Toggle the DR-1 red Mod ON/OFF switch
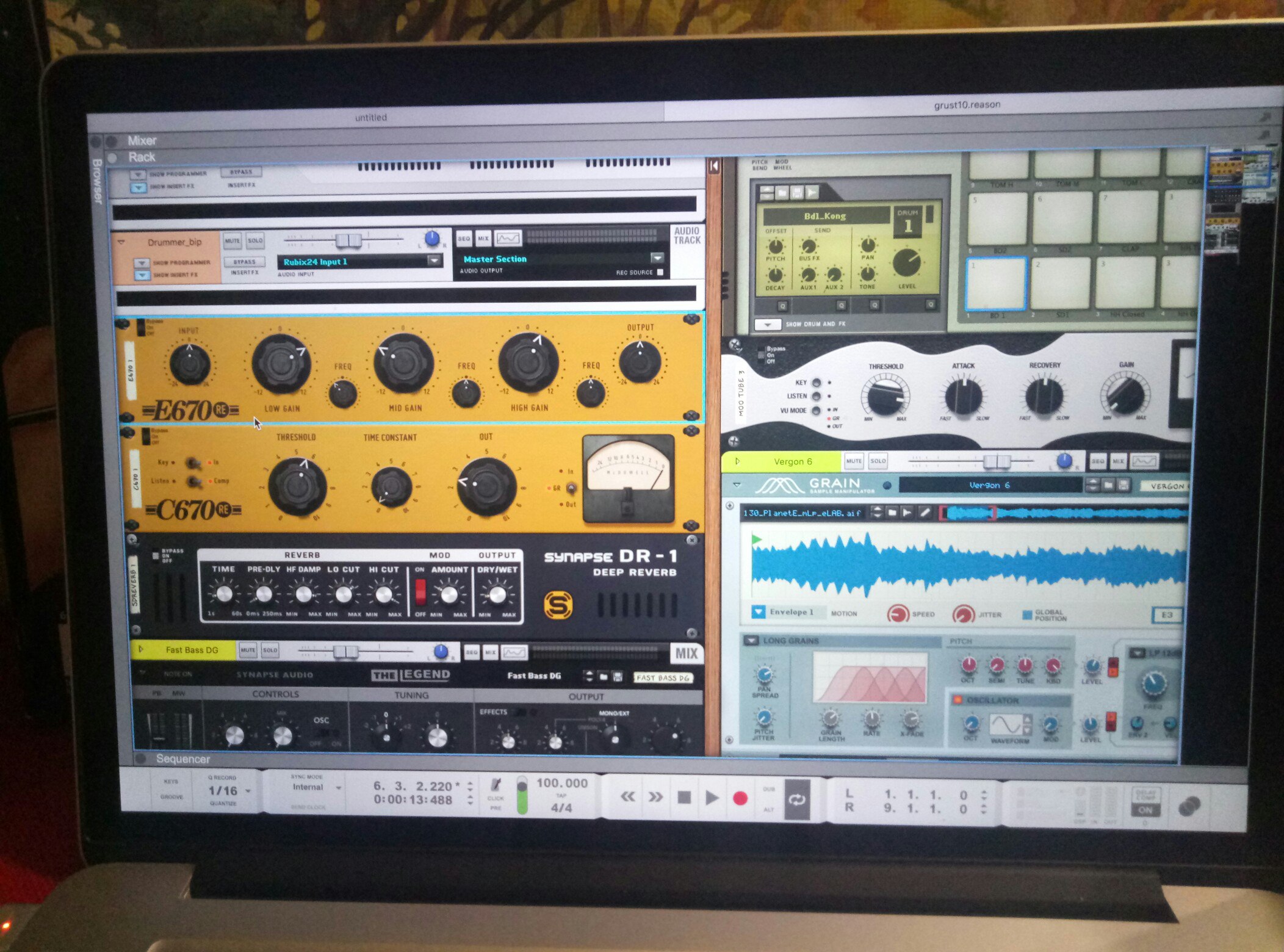 (420, 591)
